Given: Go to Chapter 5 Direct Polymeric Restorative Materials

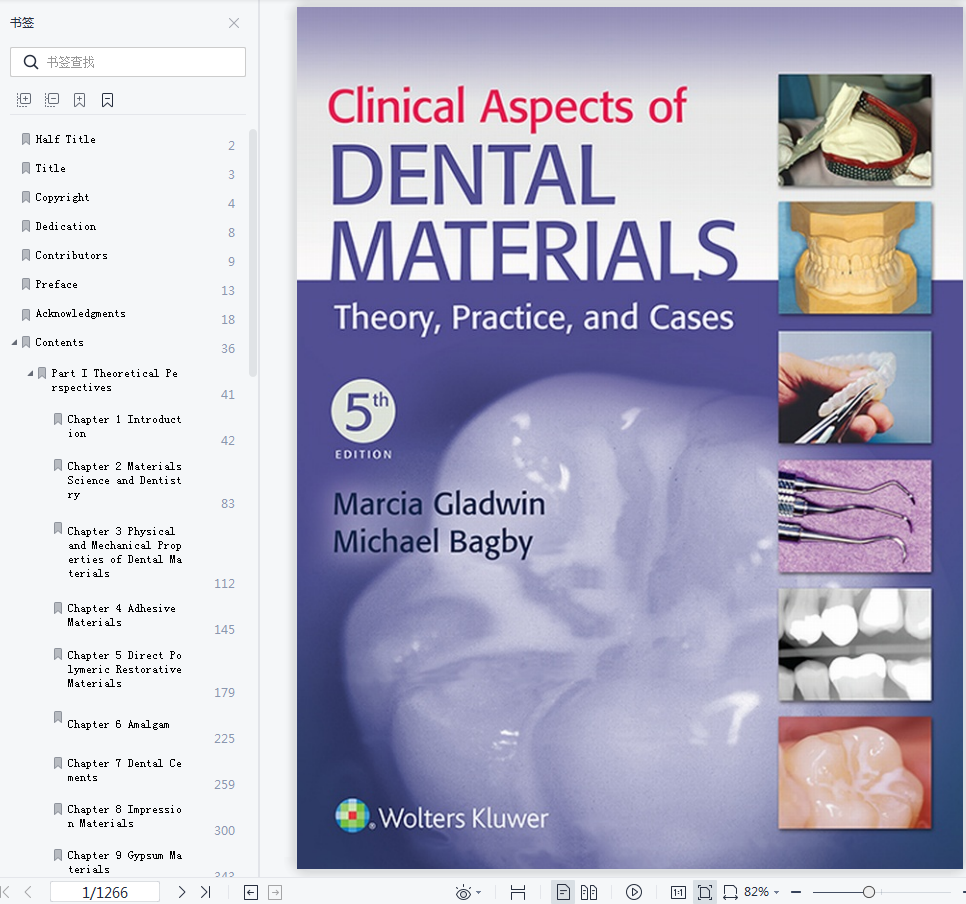Looking at the screenshot, I should (x=124, y=669).
